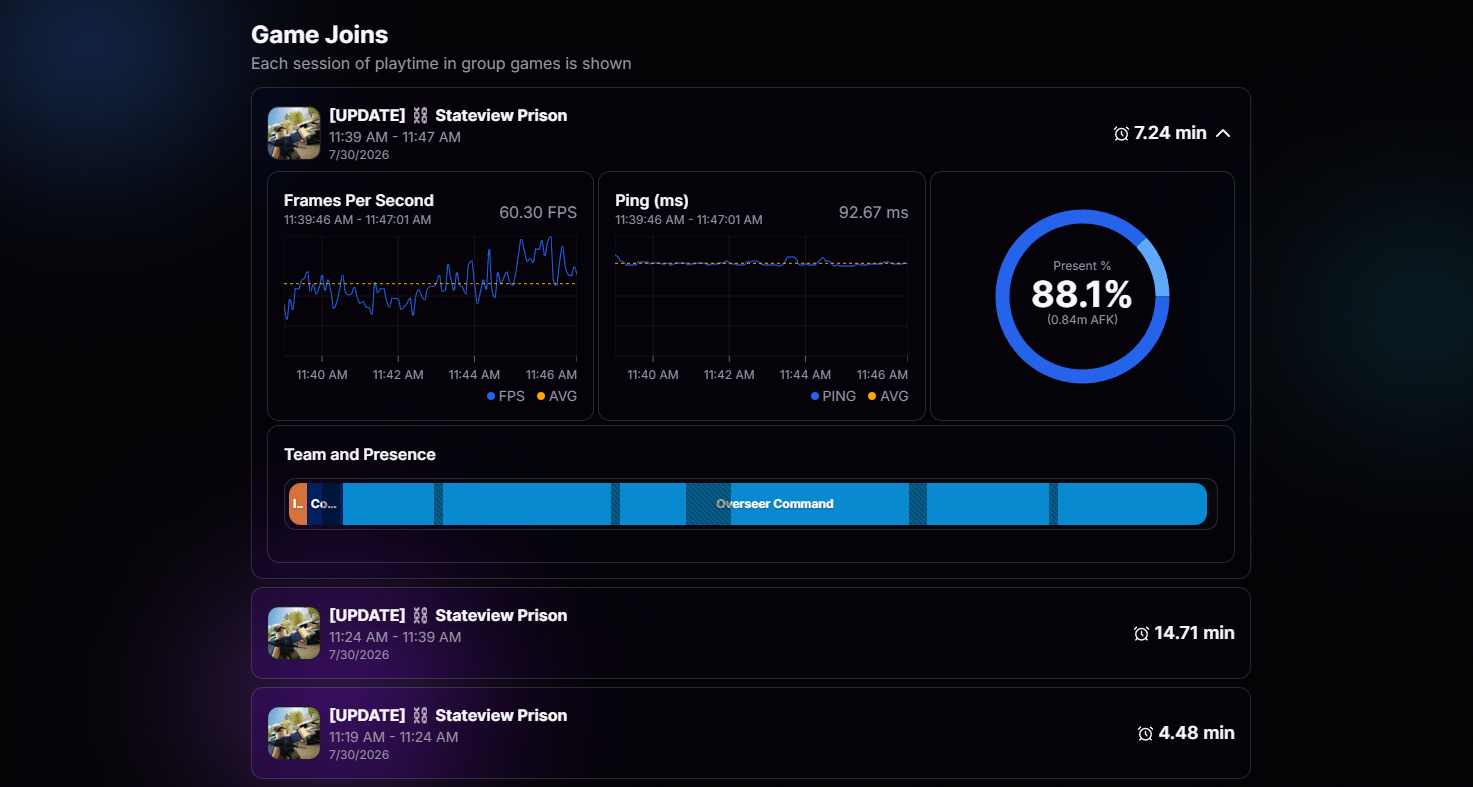
Task: Toggle AVG legend in Frames Per Second chart
Action: pos(557,396)
